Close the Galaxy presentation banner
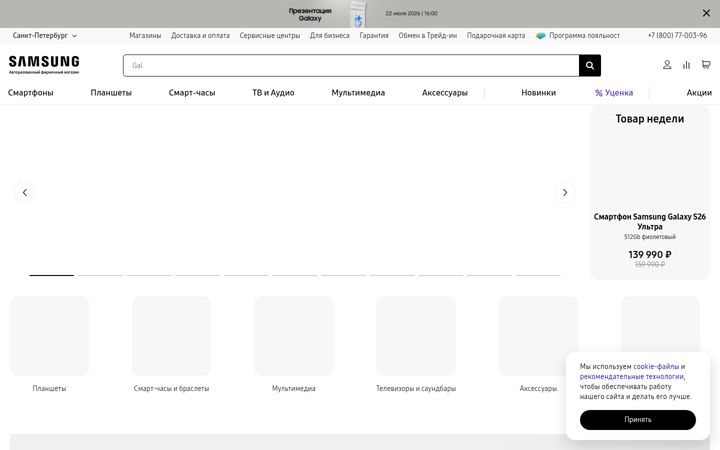The image size is (720, 450). pos(706,13)
